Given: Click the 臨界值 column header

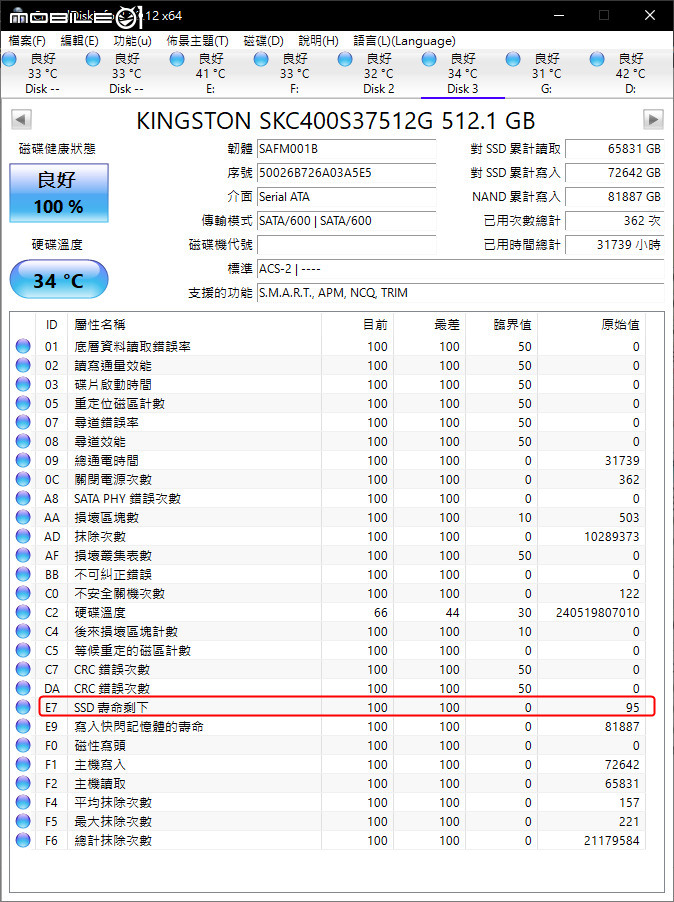Looking at the screenshot, I should (501, 324).
